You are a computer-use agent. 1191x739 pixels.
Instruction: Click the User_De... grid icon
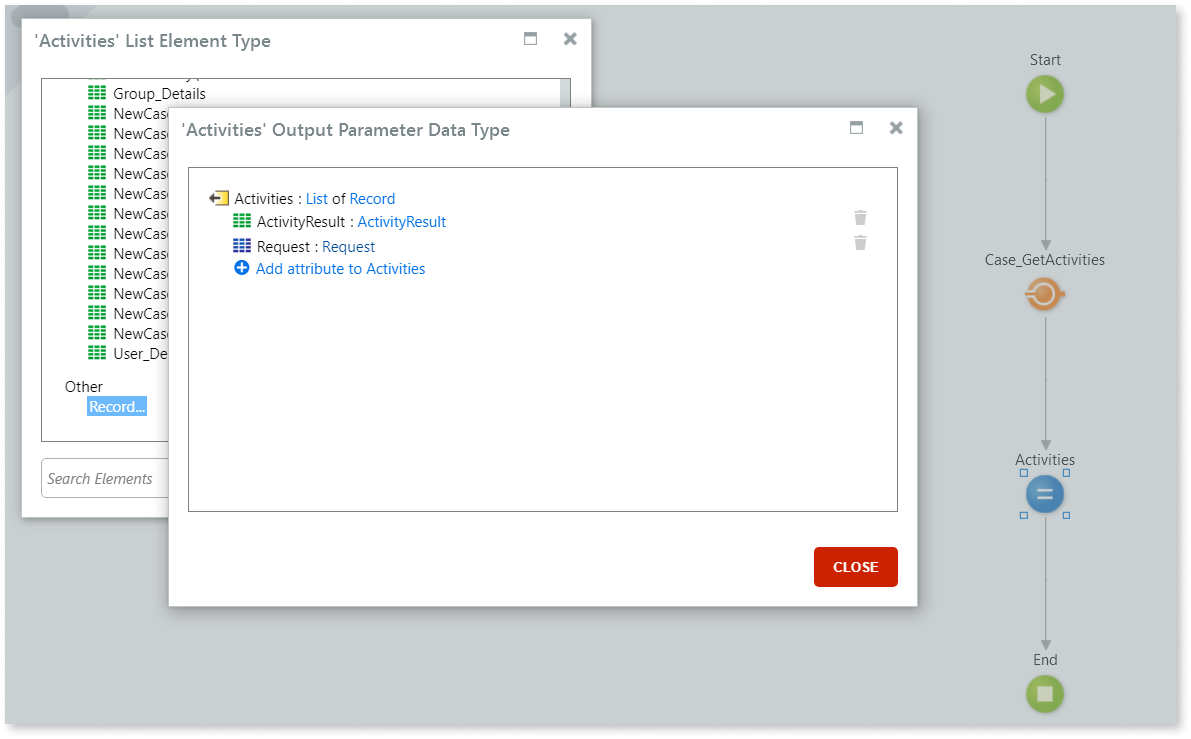pyautogui.click(x=96, y=352)
